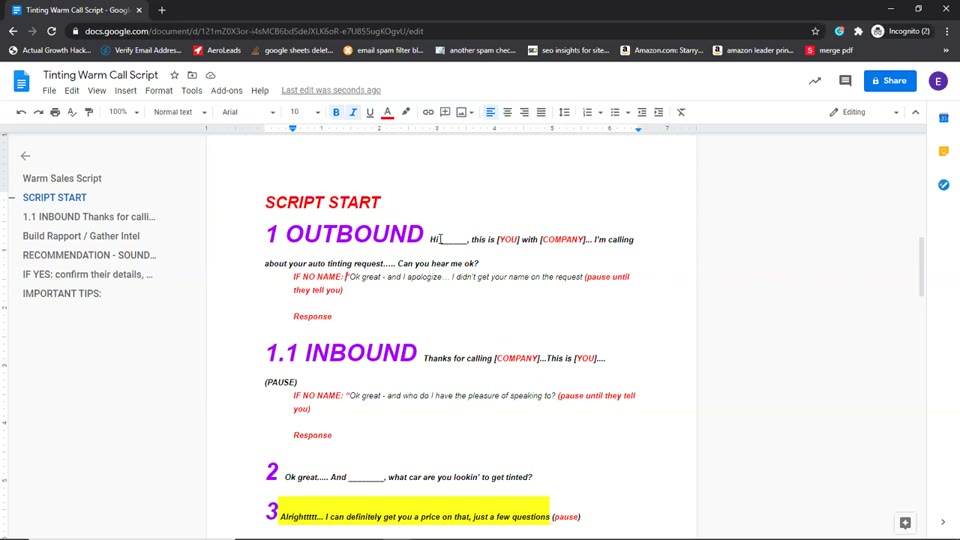The height and width of the screenshot is (540, 960).
Task: Increase paragraph indent
Action: 659,112
